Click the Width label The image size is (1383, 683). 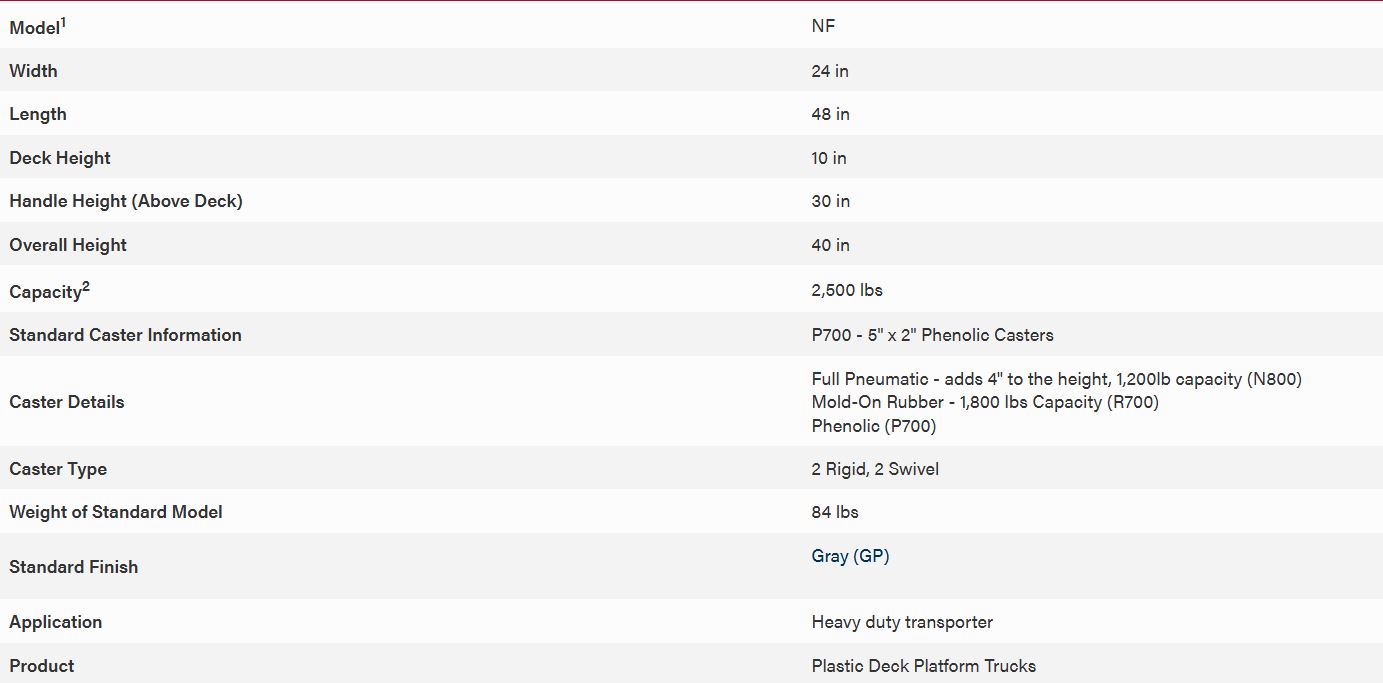point(33,71)
